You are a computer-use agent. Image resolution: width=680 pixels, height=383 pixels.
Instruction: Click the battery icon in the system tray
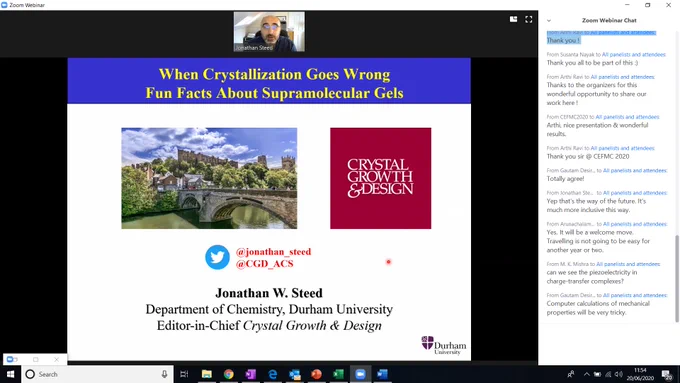(597, 374)
